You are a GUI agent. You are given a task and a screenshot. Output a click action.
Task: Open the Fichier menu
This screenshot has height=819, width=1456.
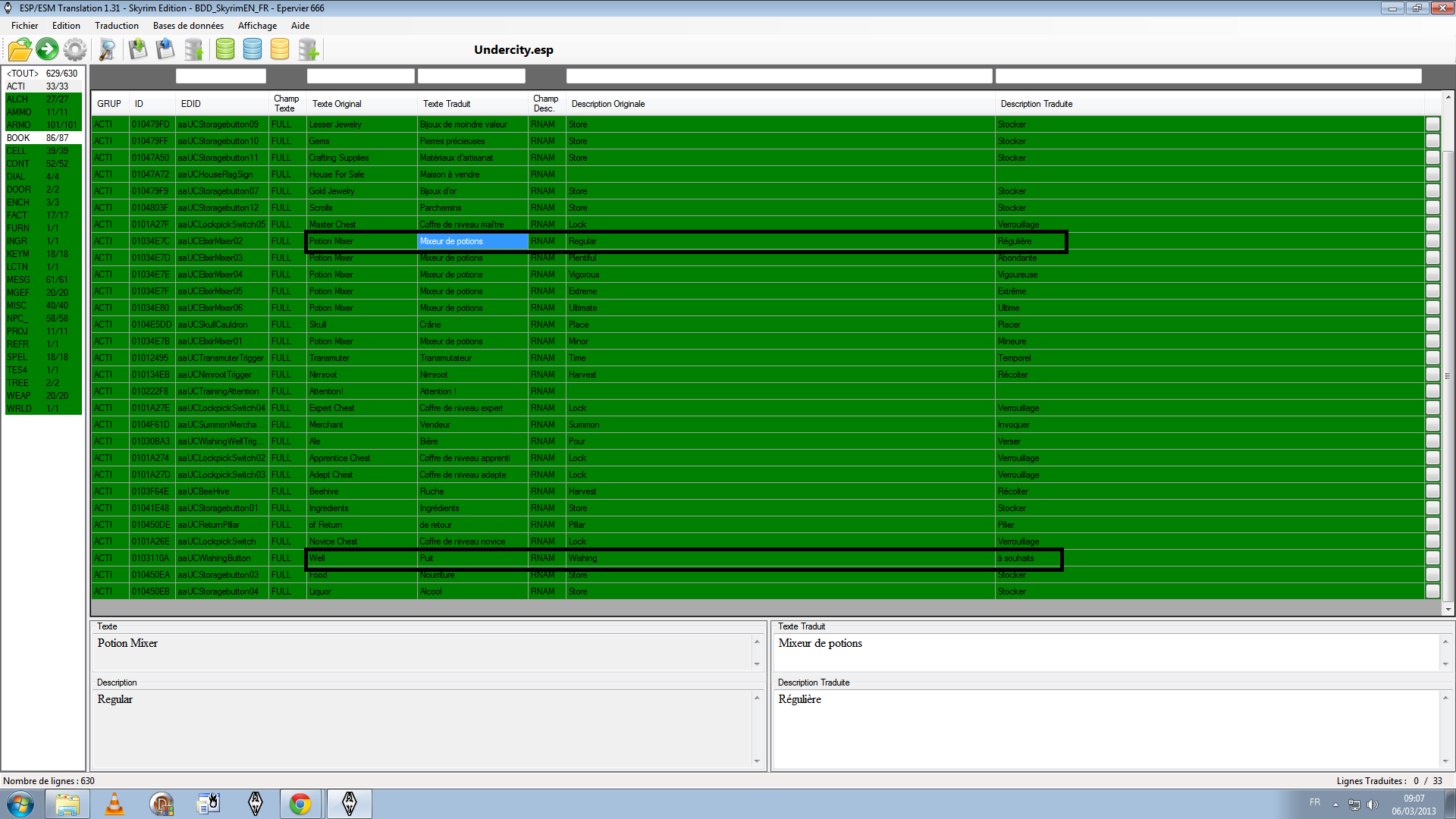point(25,26)
